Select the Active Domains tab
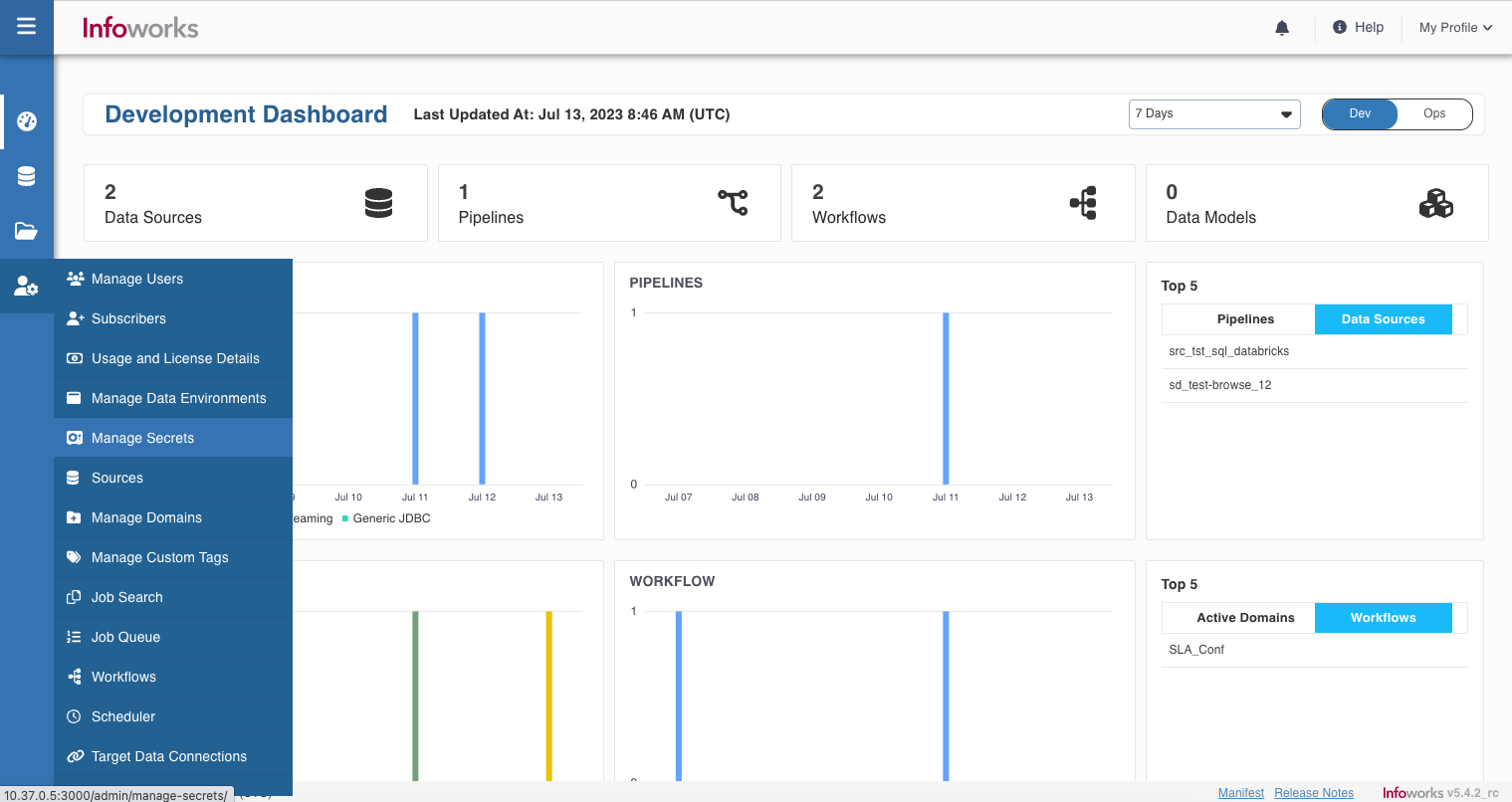This screenshot has height=802, width=1512. (x=1245, y=618)
